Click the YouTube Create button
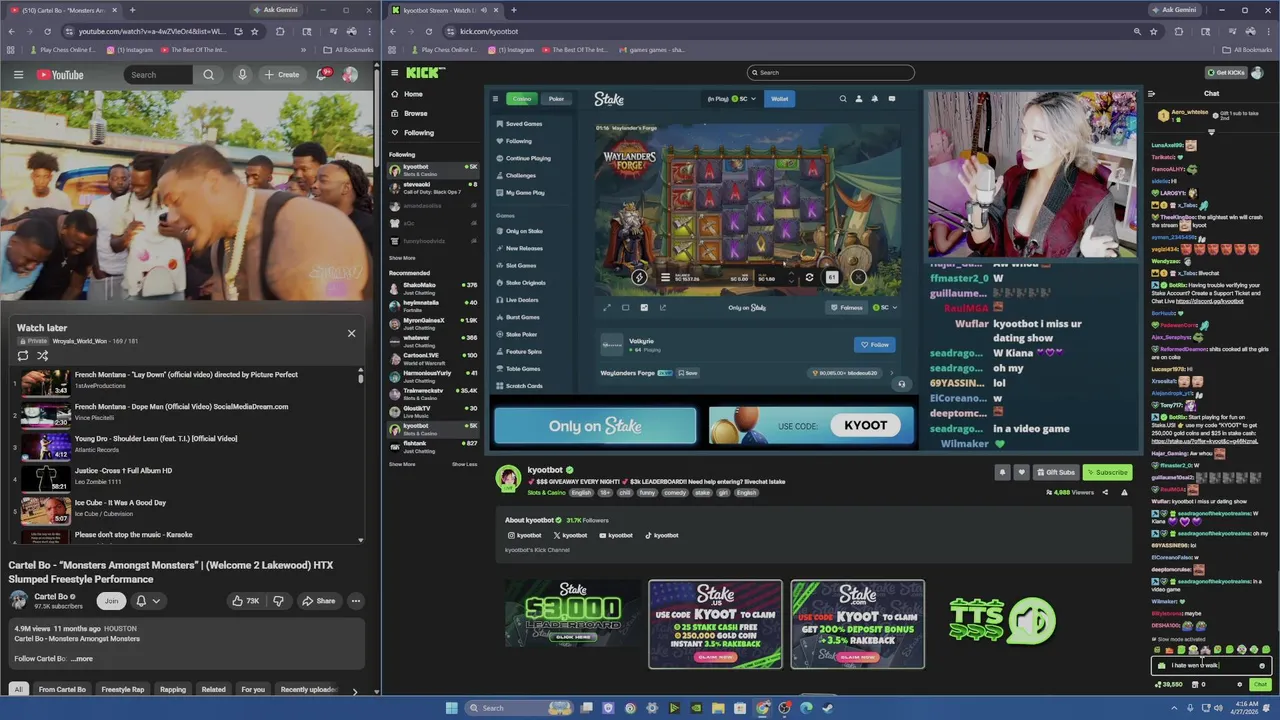1280x720 pixels. [x=281, y=75]
